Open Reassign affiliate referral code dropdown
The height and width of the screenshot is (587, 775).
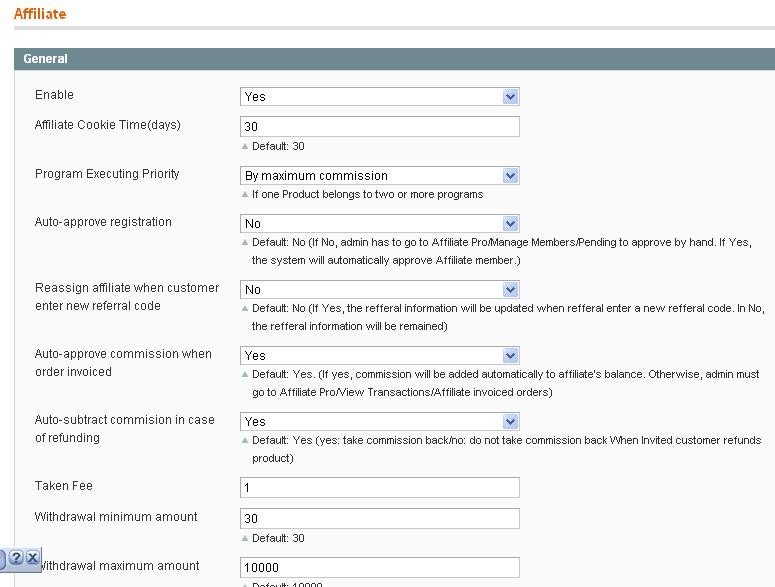tap(380, 290)
